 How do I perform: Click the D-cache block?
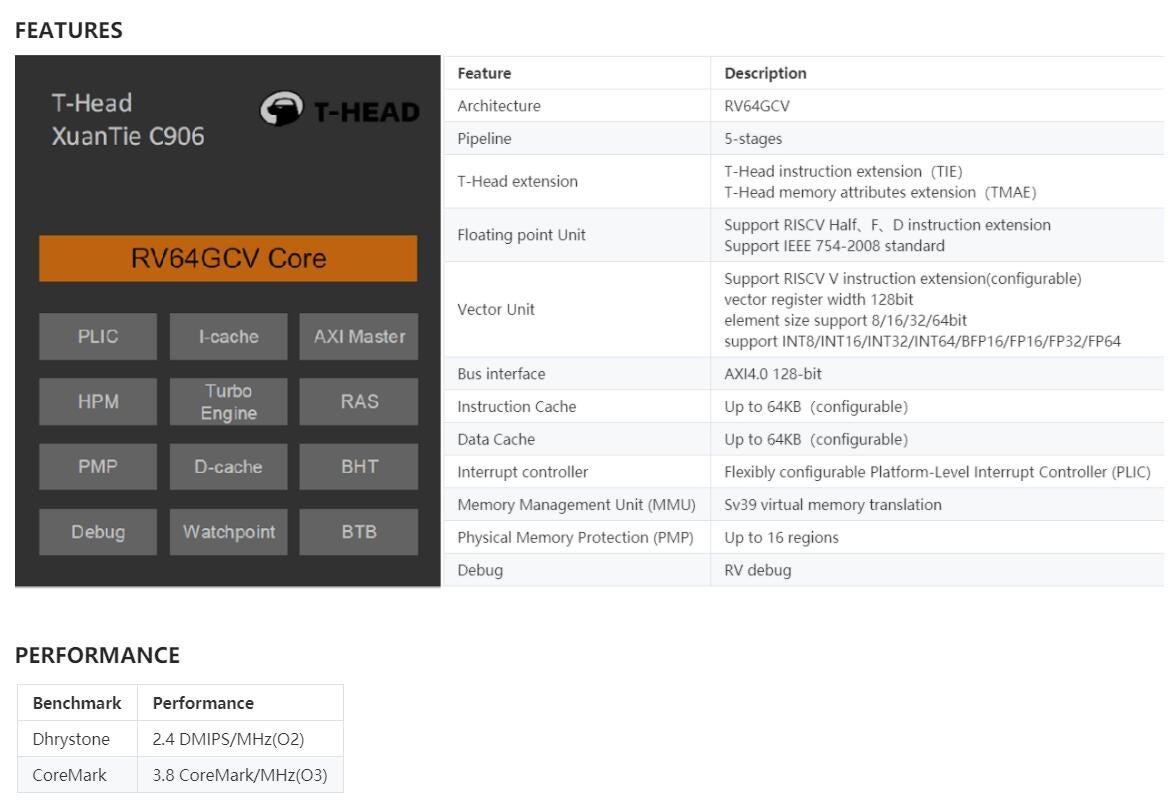tap(228, 467)
